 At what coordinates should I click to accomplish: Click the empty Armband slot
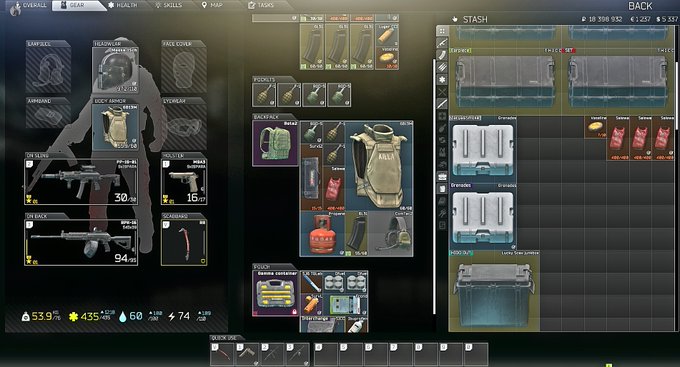tap(48, 116)
